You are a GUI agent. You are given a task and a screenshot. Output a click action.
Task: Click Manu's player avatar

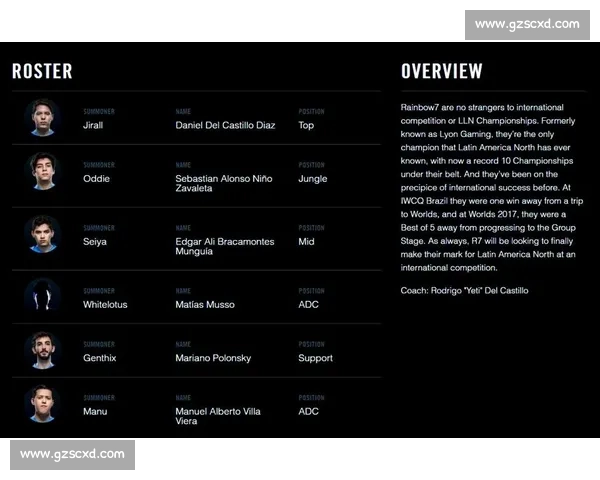[x=42, y=404]
